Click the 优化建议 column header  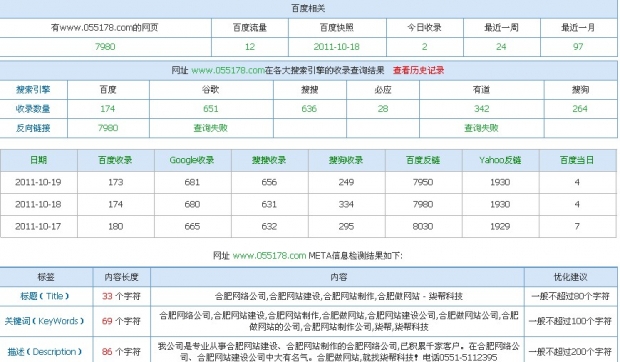point(571,277)
